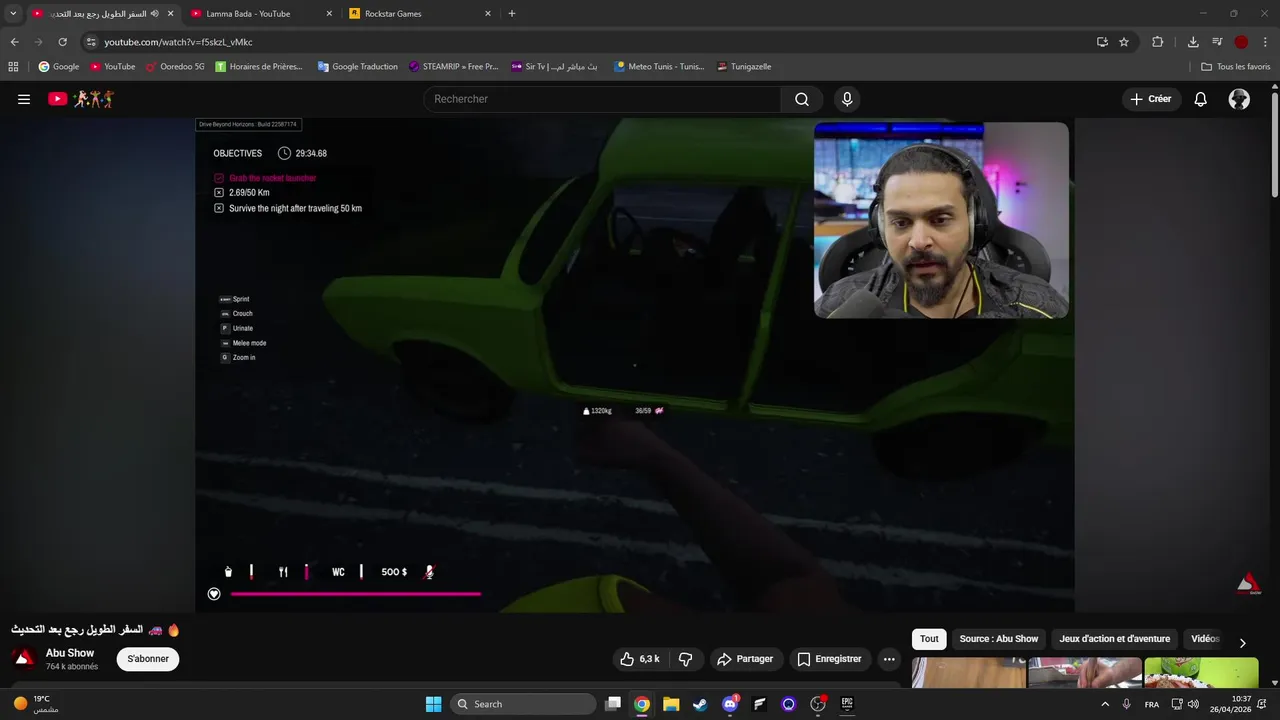
Task: Switch to Lamma Bada - YouTube tab
Action: [x=248, y=14]
